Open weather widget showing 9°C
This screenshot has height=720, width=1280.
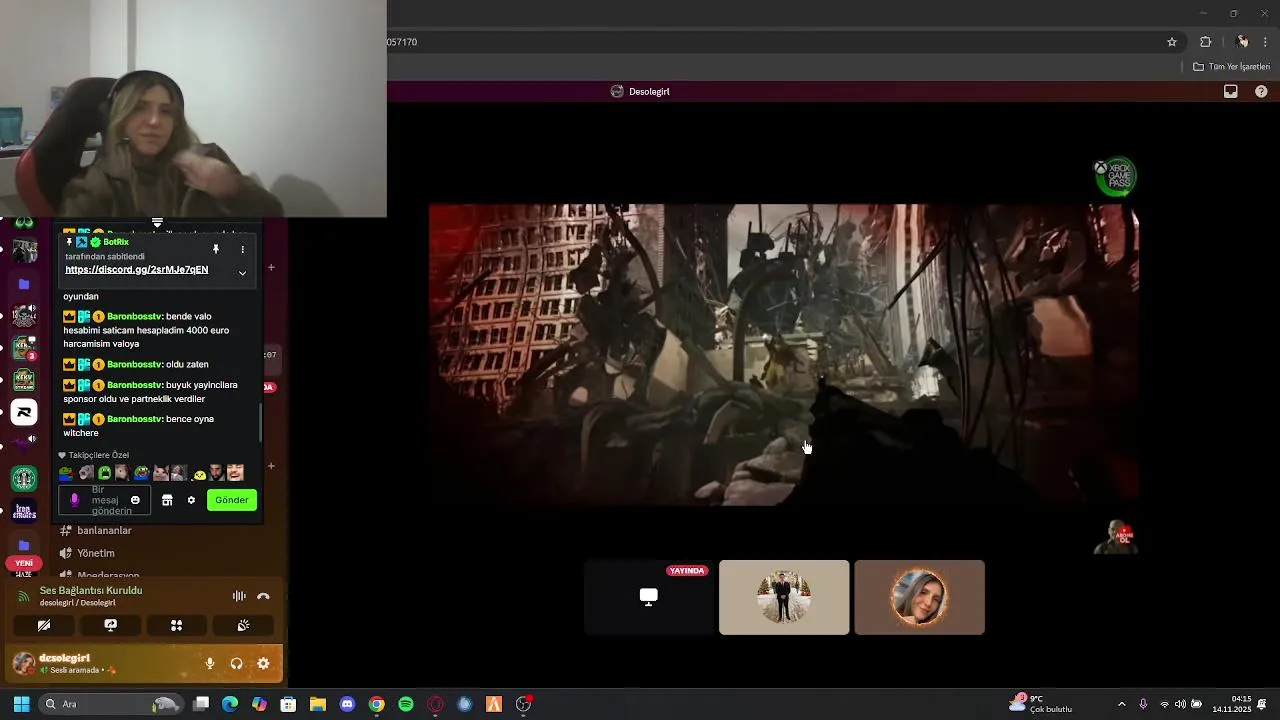[x=1040, y=704]
